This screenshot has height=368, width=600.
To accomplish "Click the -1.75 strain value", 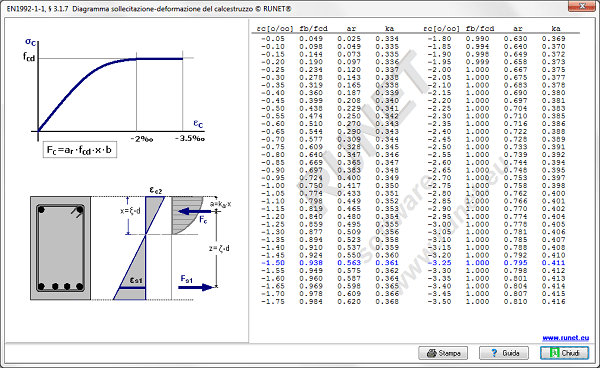I will pos(273,301).
